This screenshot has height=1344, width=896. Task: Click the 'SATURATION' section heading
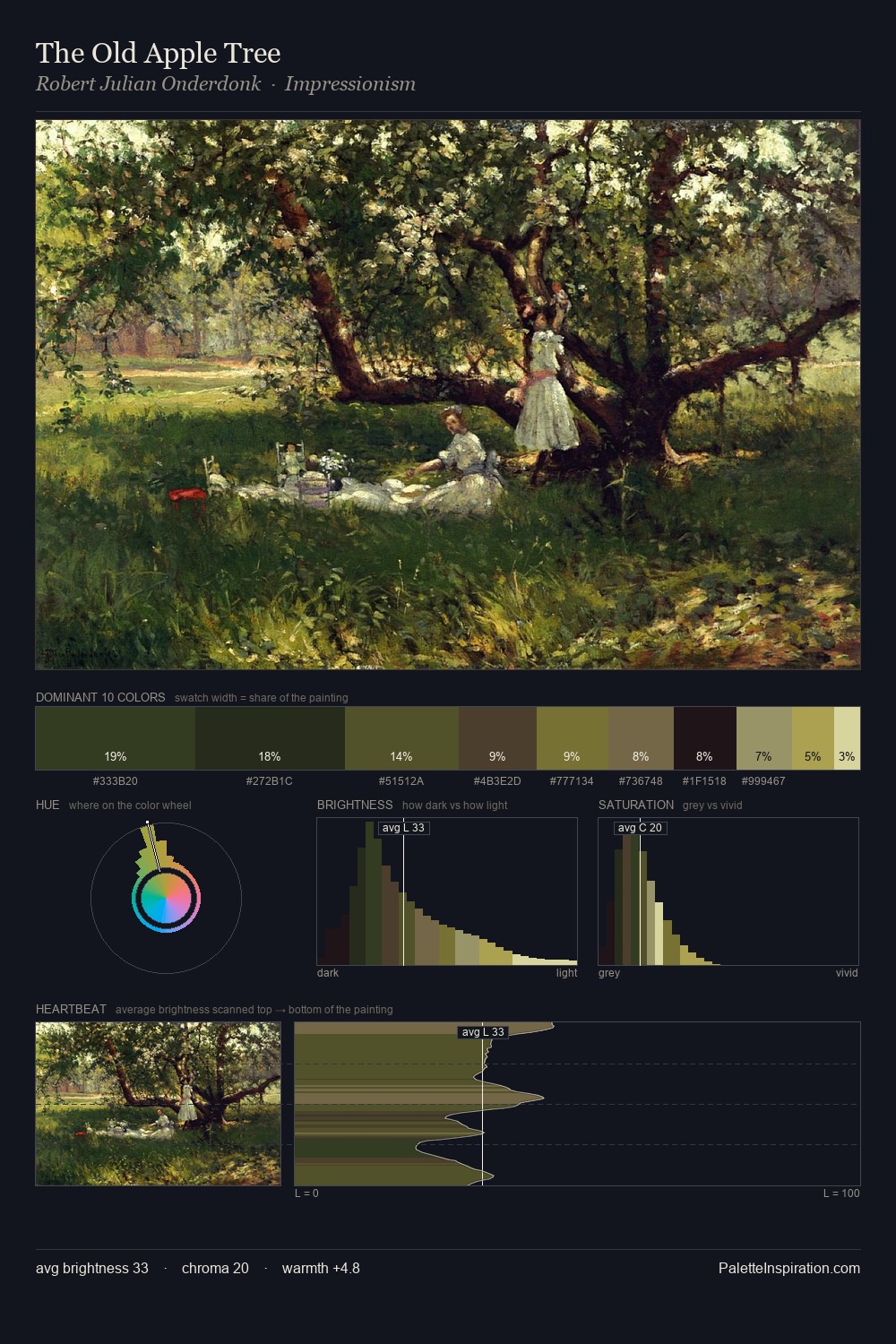[636, 805]
